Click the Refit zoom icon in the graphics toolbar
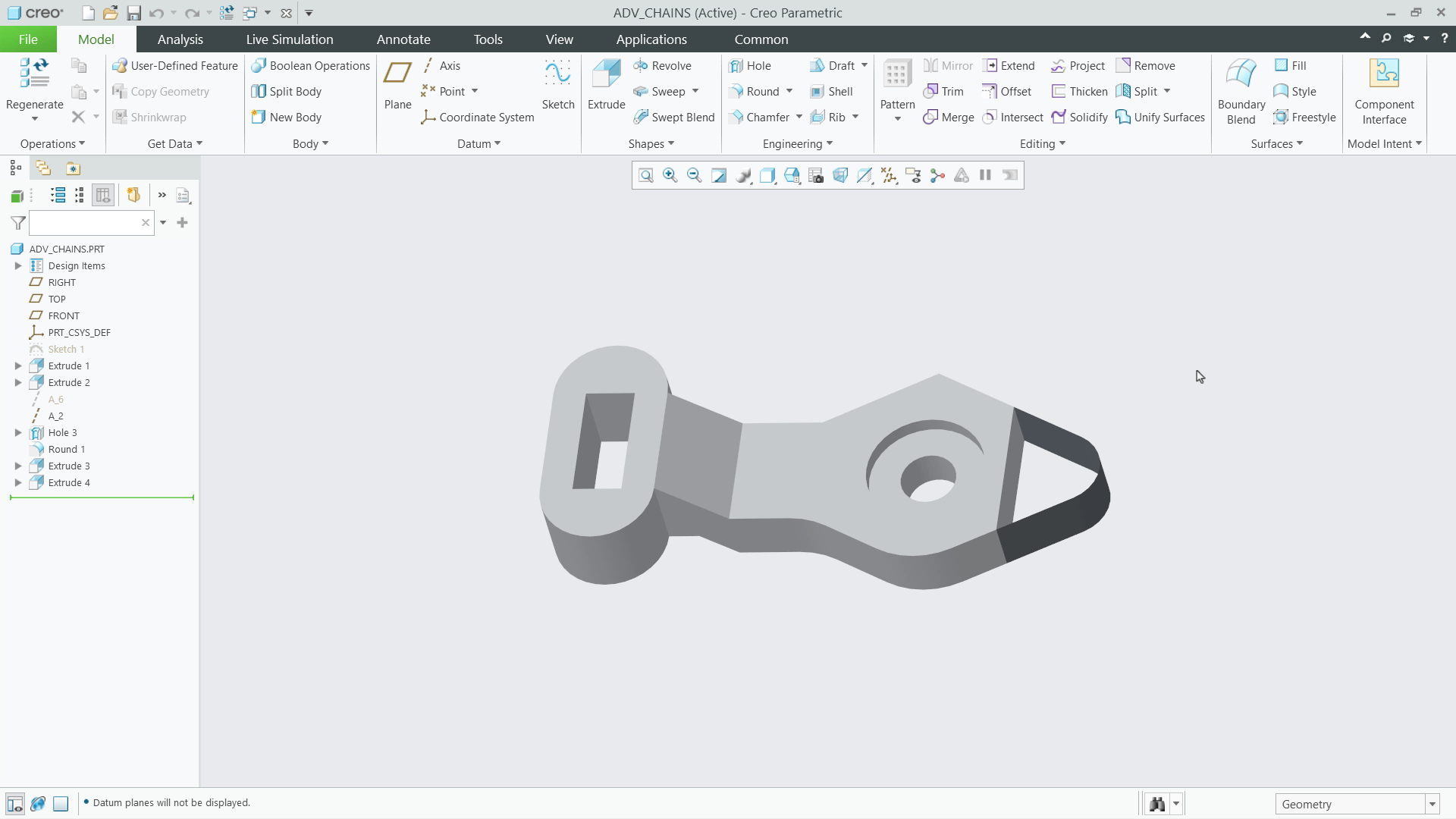The width and height of the screenshot is (1456, 819). pyautogui.click(x=645, y=175)
